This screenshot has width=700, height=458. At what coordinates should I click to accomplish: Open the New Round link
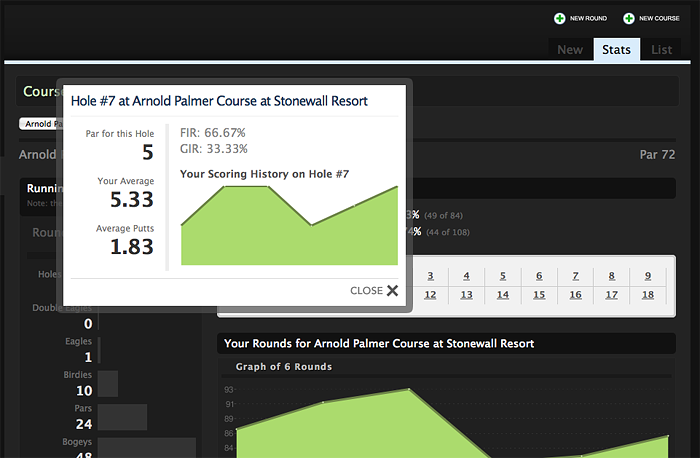tap(588, 18)
